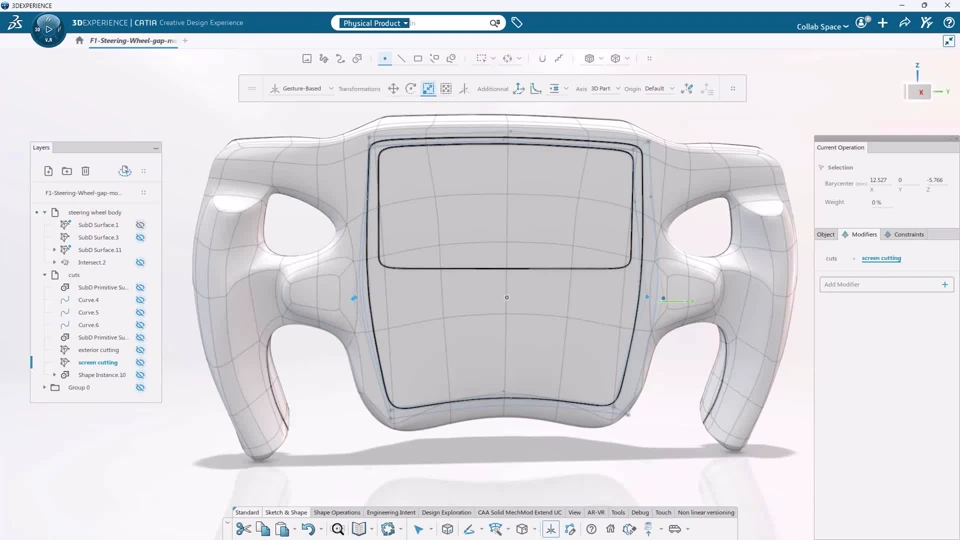Open the Collab Space dropdown

(822, 26)
